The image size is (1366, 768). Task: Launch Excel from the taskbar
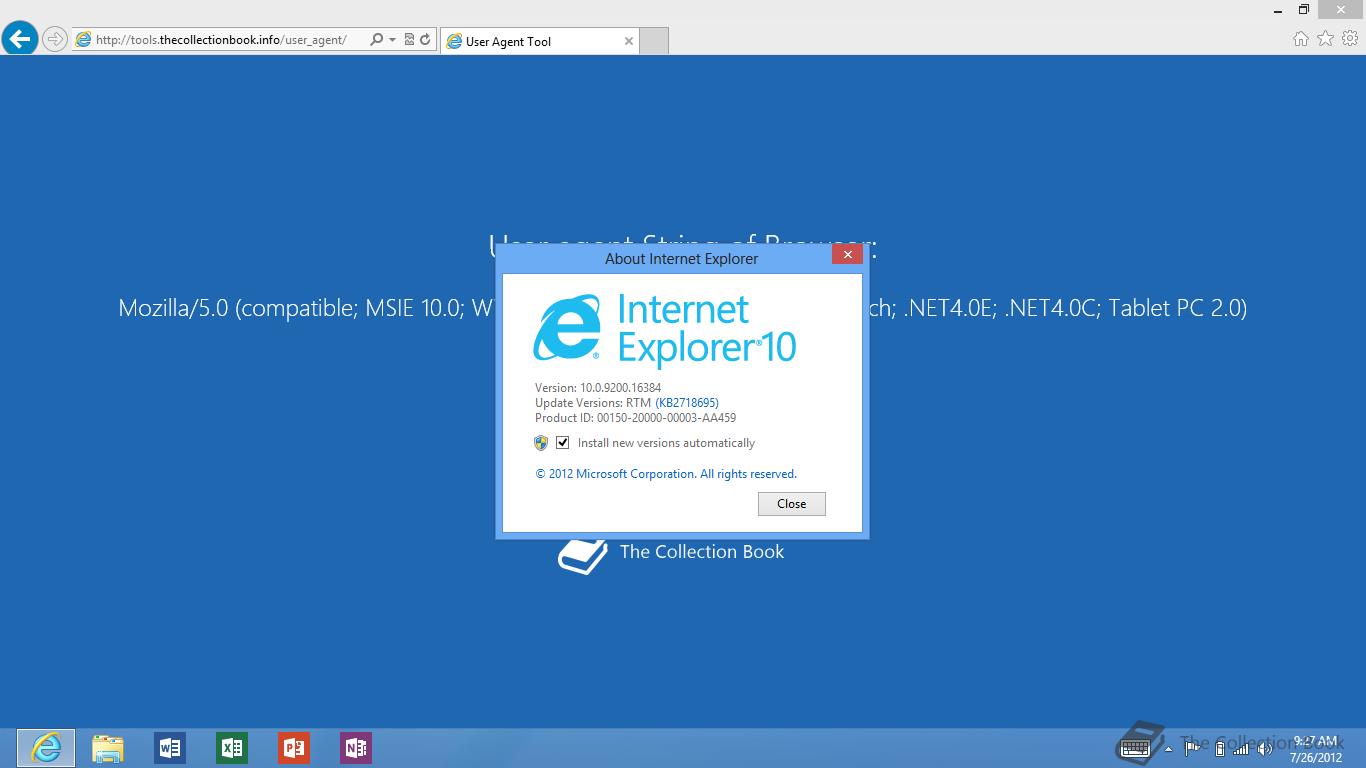(x=232, y=748)
